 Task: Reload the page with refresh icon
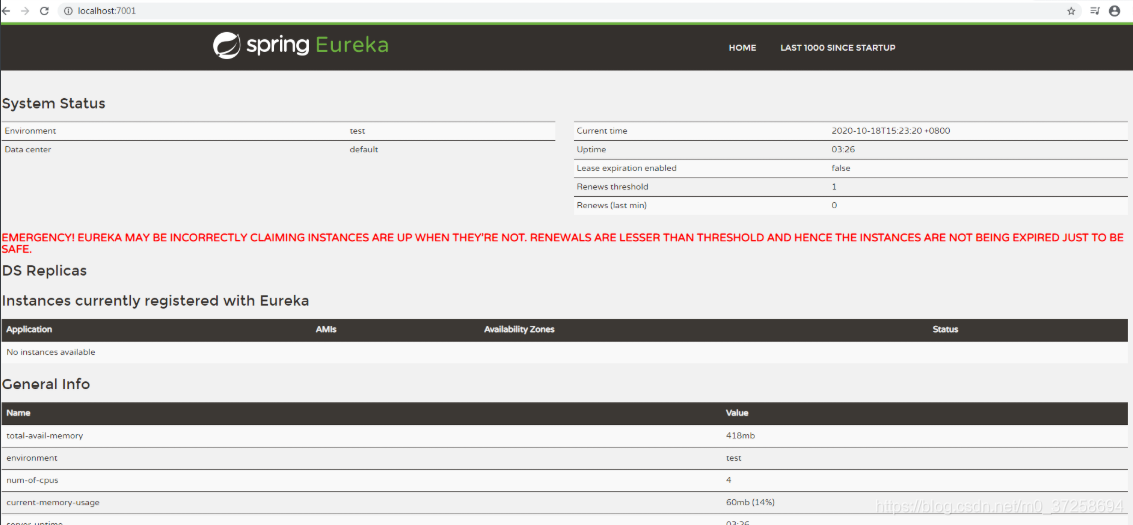pos(44,11)
